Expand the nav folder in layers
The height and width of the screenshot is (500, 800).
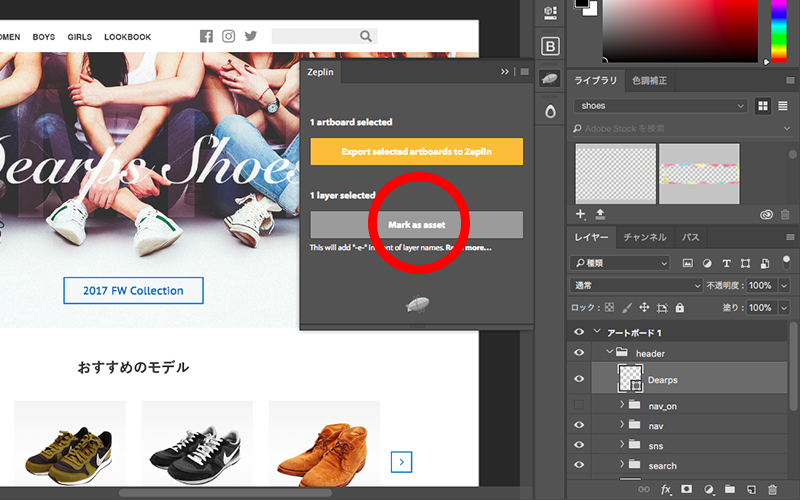pos(622,425)
